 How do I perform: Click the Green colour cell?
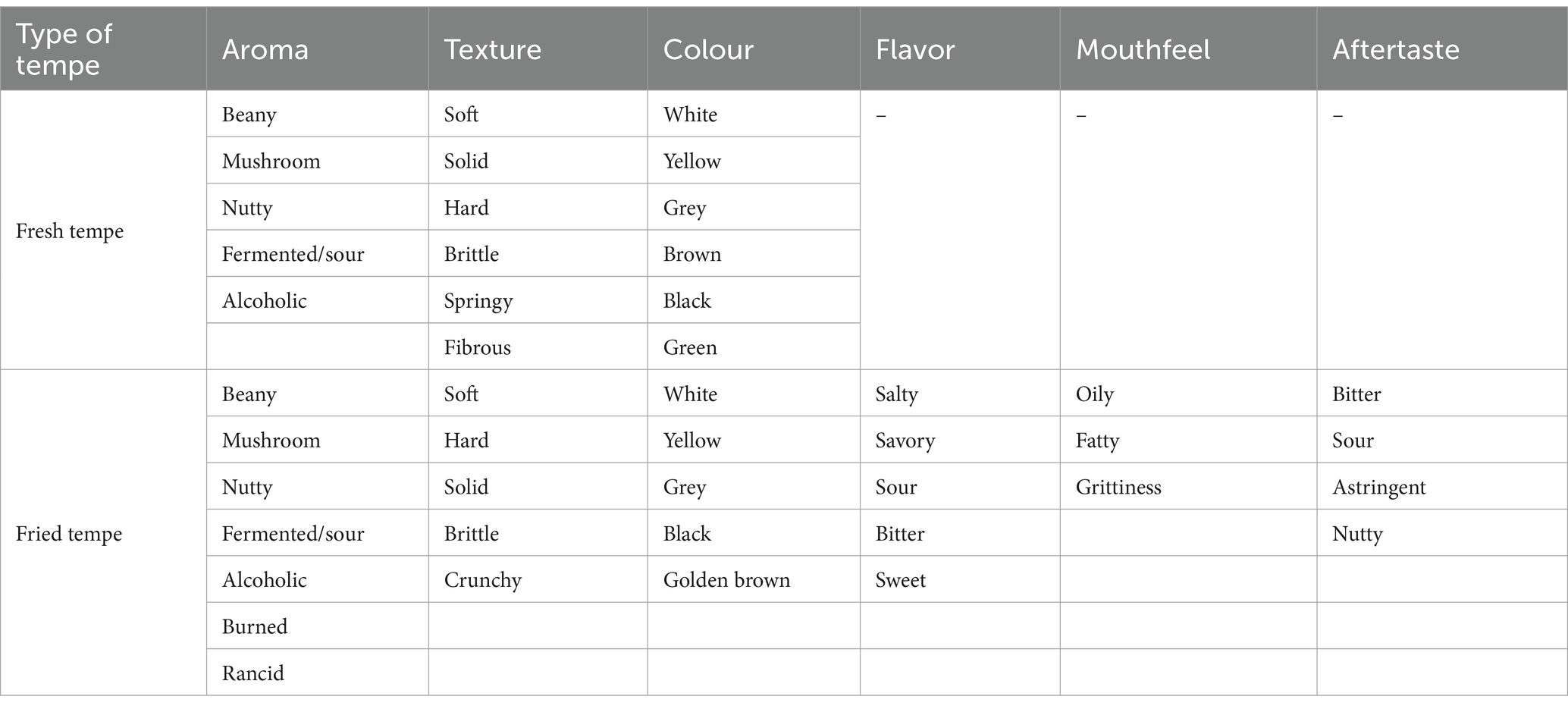click(754, 347)
